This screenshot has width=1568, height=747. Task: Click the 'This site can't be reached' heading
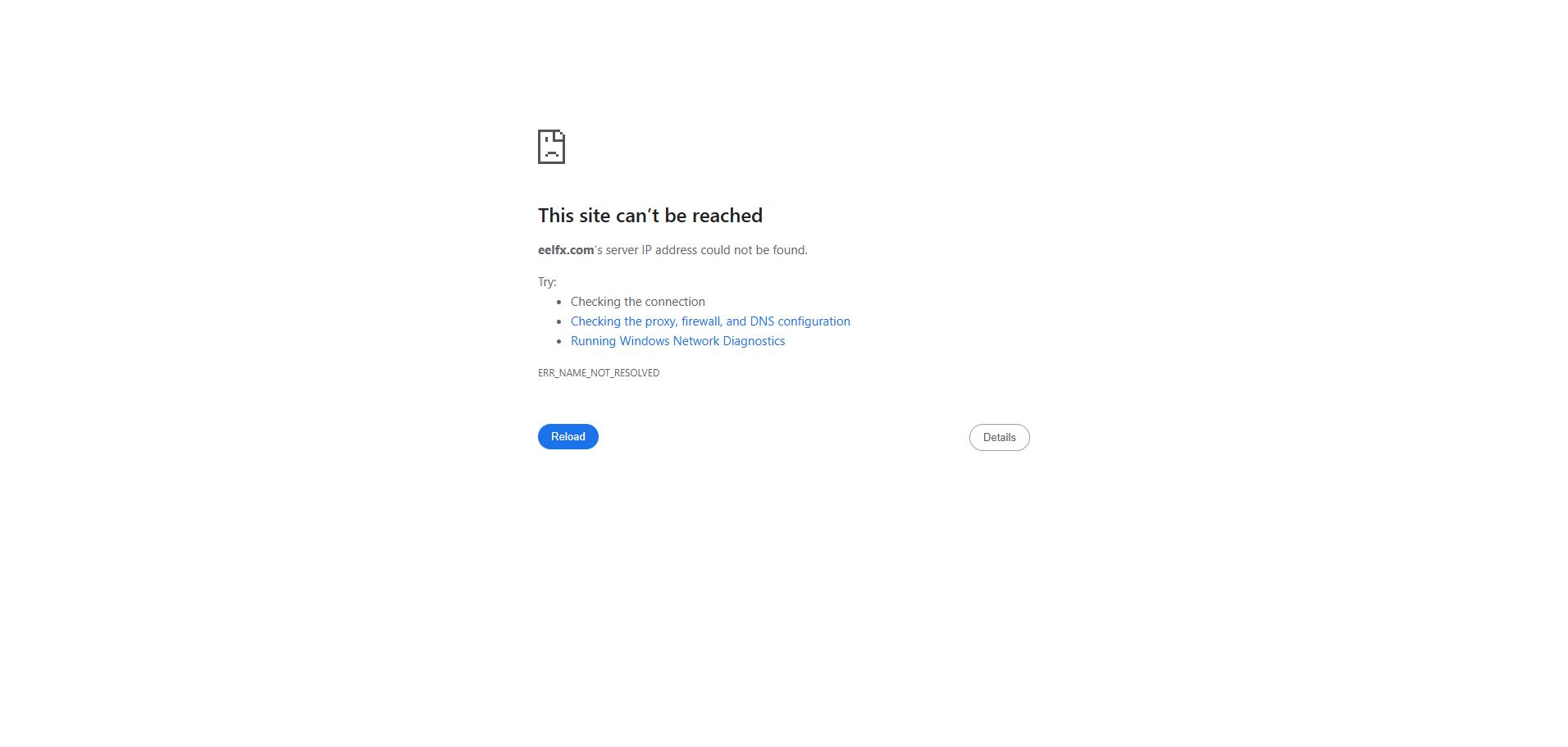click(x=650, y=216)
